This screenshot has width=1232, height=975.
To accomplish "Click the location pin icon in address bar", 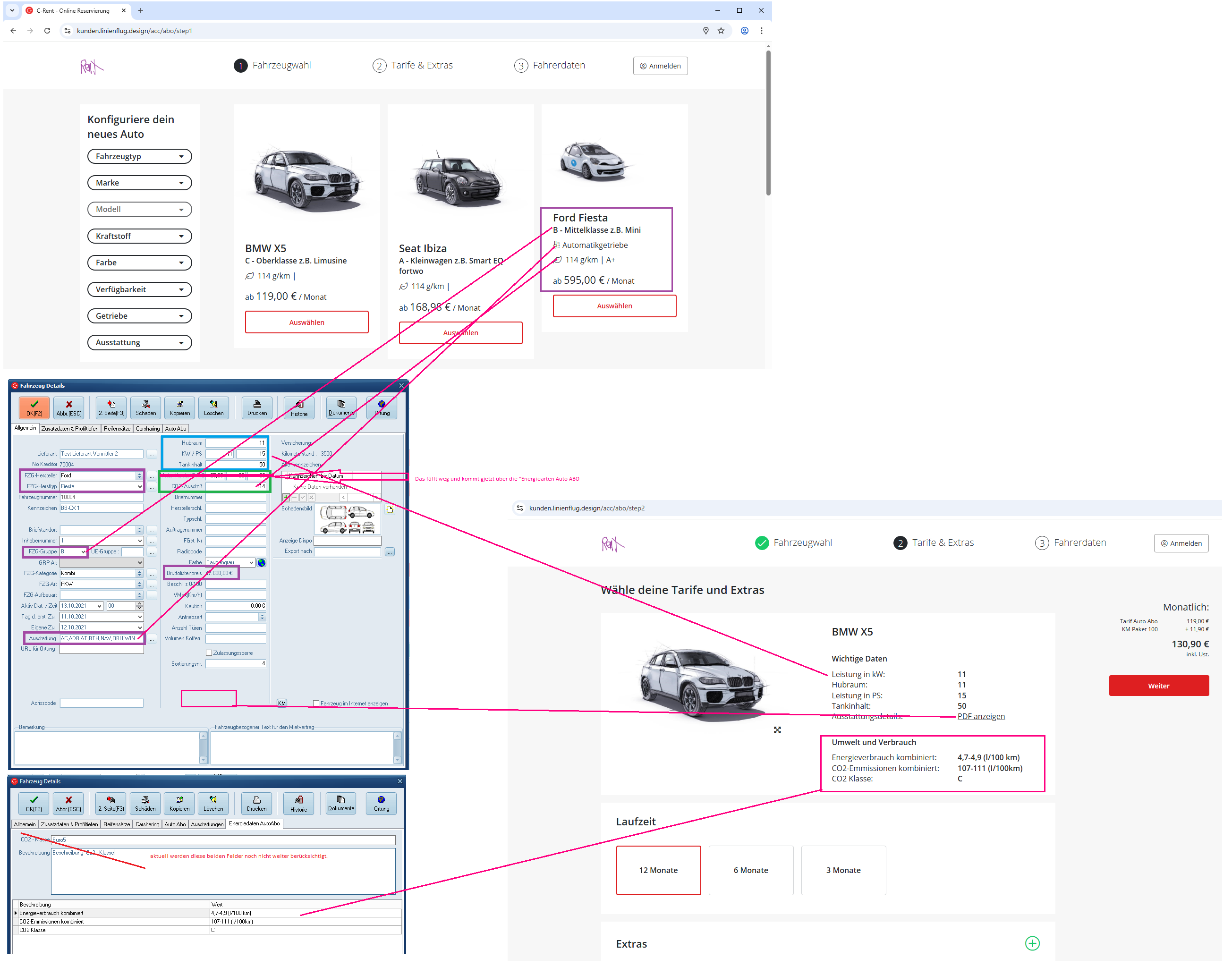I will 705,31.
